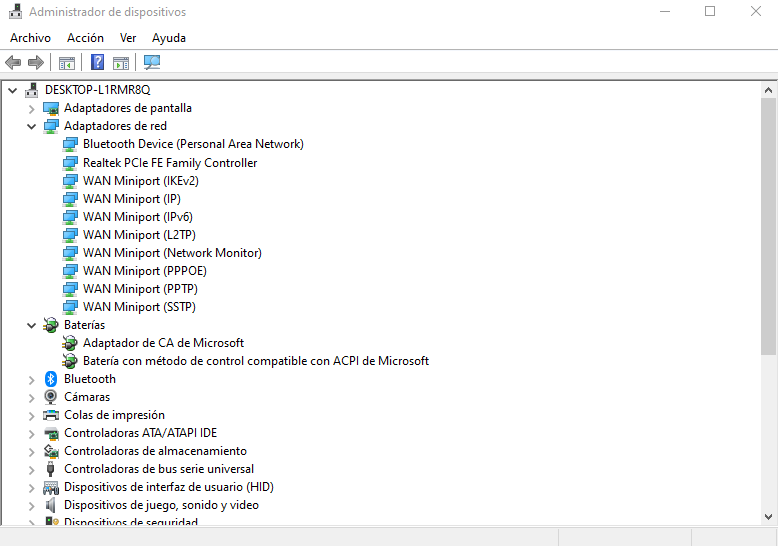The height and width of the screenshot is (546, 778).
Task: Click the ACPI Batería device icon
Action: point(70,361)
